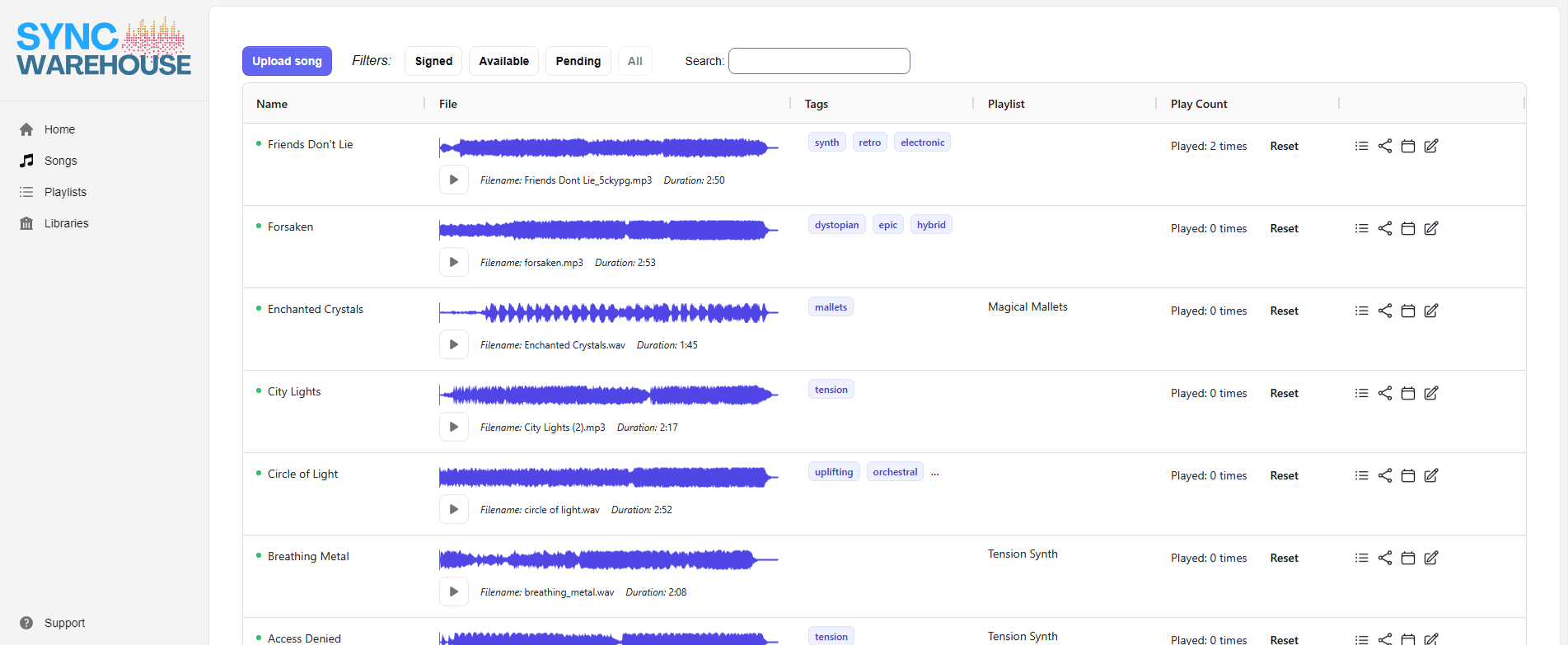This screenshot has height=645, width=1568.
Task: Share the City Lights song
Action: pyautogui.click(x=1385, y=393)
